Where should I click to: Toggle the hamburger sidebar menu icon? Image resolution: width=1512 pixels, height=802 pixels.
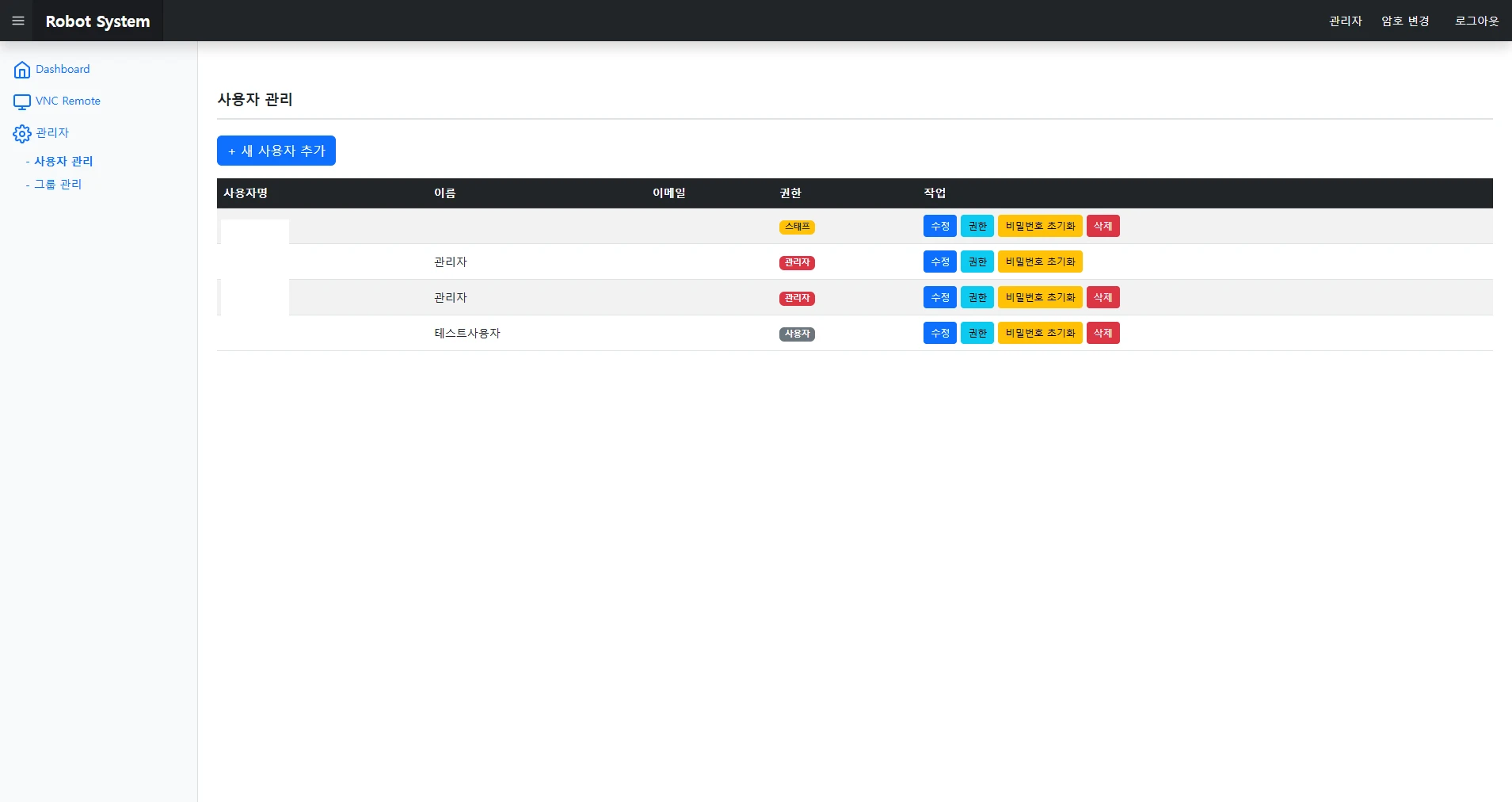(x=18, y=21)
